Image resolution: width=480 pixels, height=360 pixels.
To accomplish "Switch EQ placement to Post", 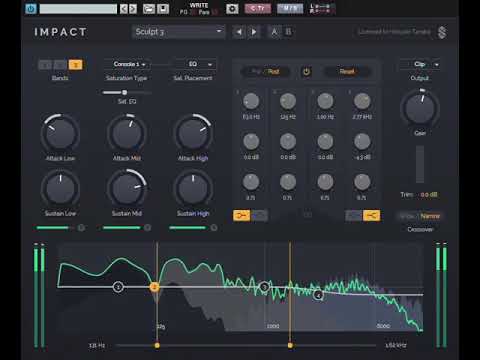I will (273, 71).
